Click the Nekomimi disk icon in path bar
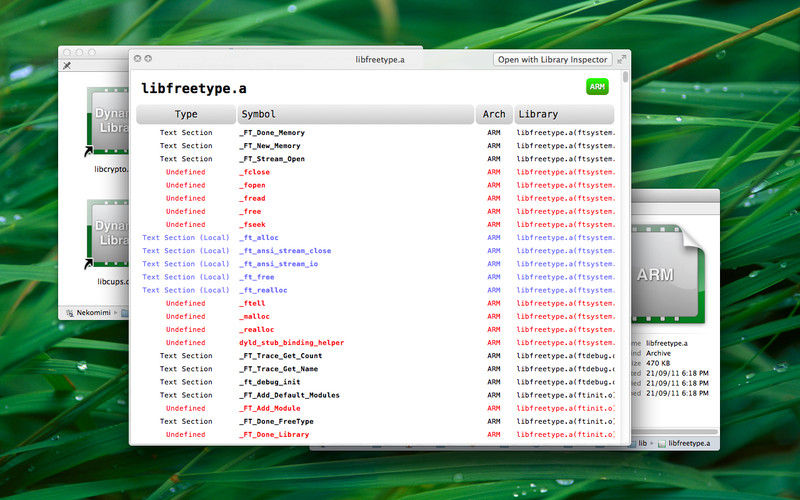The image size is (800, 500). tap(71, 312)
